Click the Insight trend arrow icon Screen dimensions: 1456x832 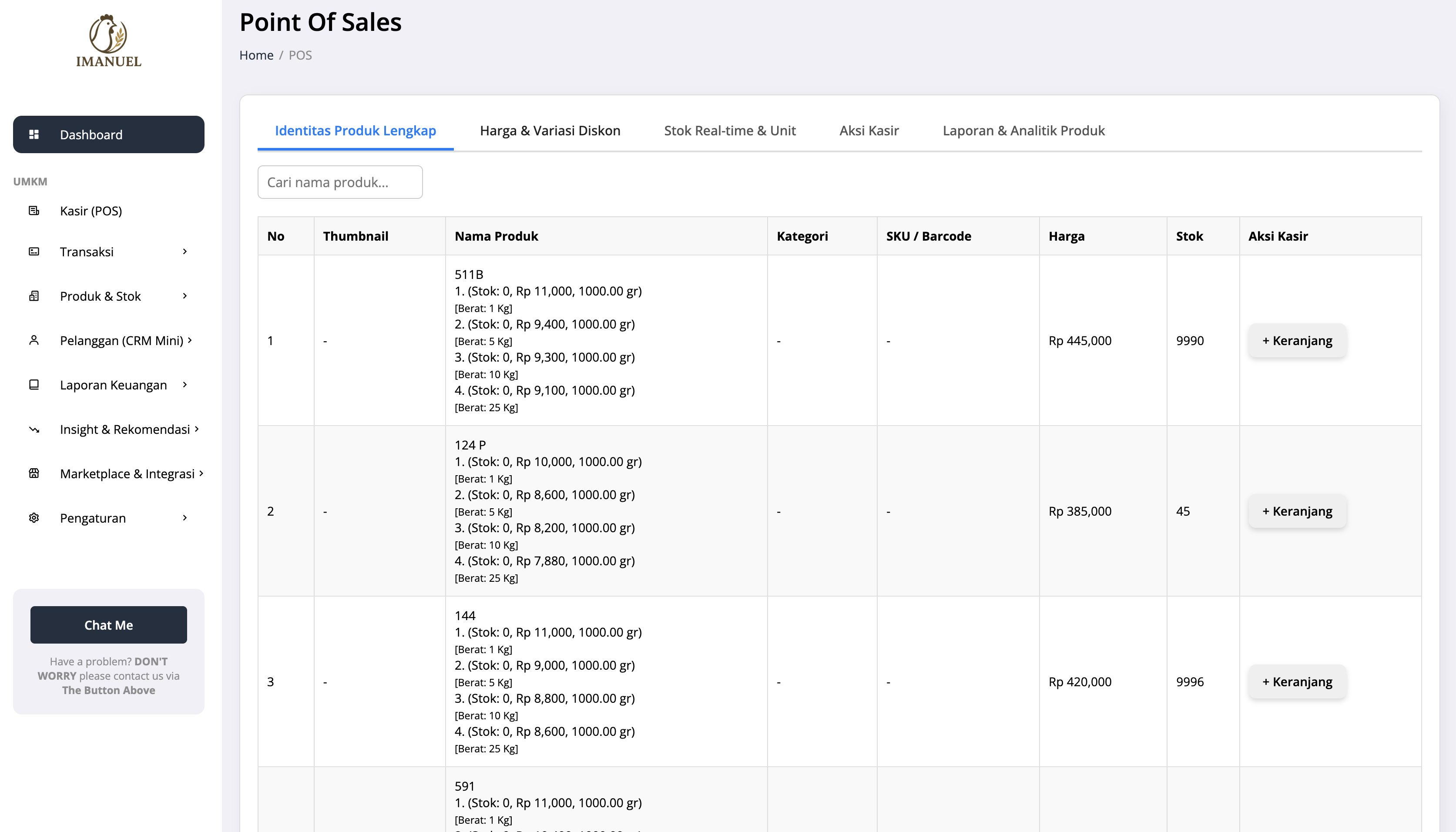tap(34, 429)
